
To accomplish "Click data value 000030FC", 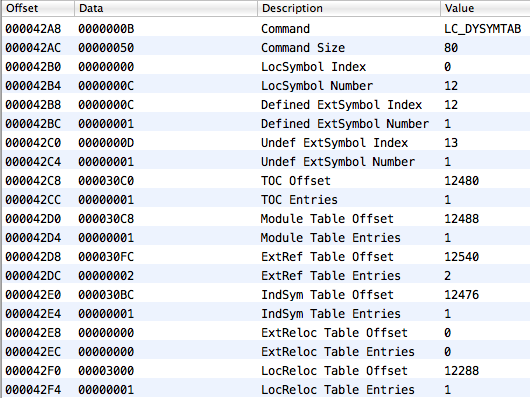I will point(106,257).
